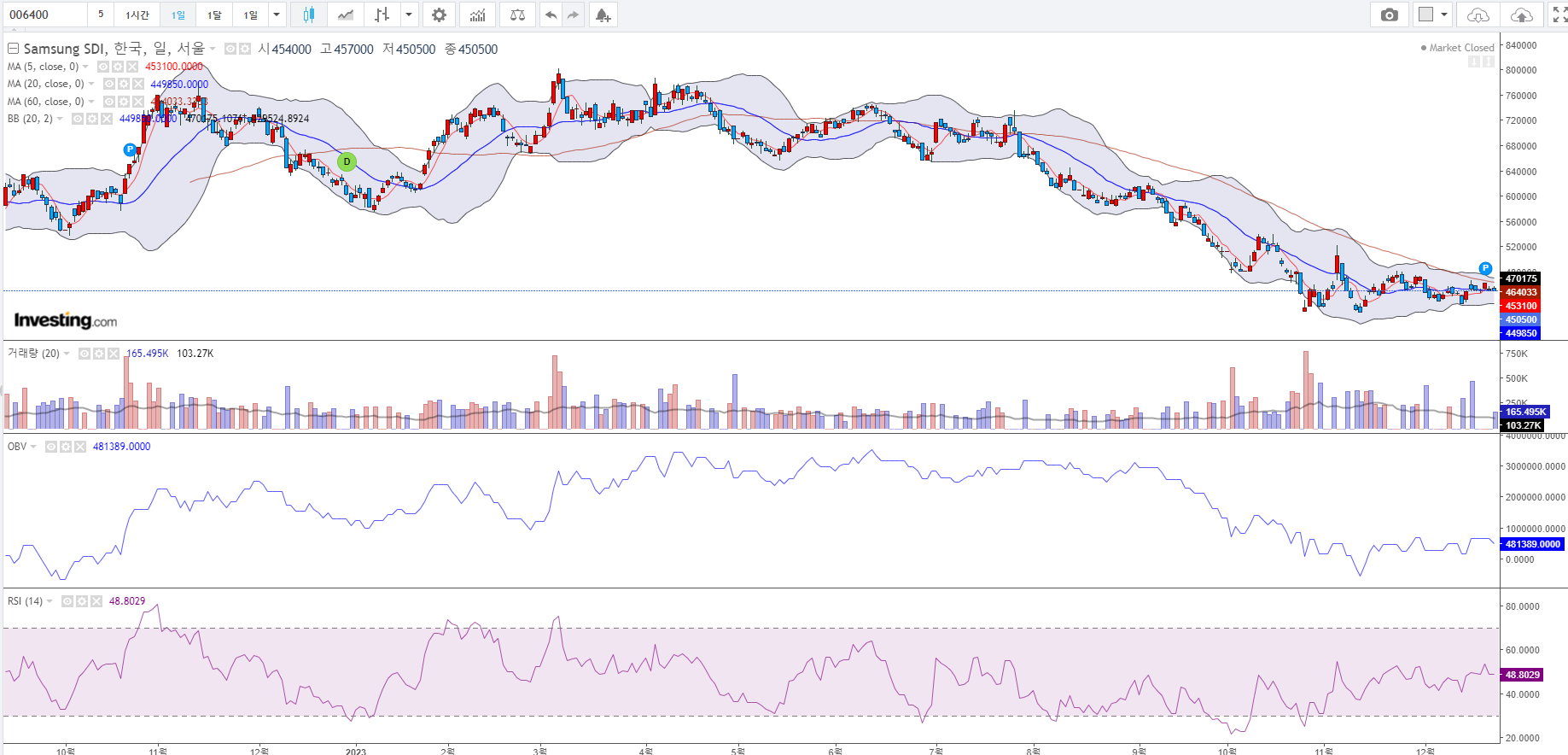
Task: Take a chart snapshot with camera icon
Action: (x=1390, y=15)
